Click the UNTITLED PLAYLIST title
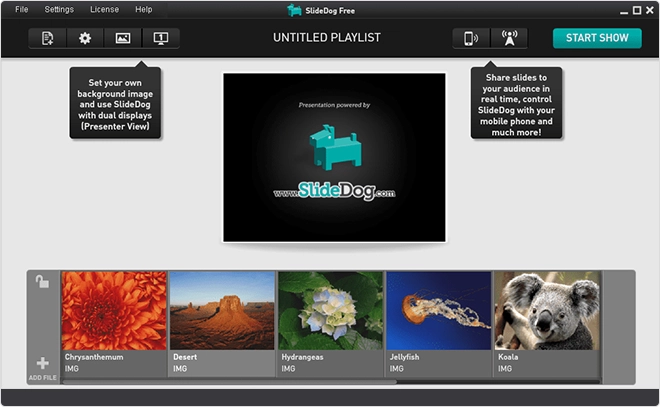The height and width of the screenshot is (407, 660). pos(327,38)
